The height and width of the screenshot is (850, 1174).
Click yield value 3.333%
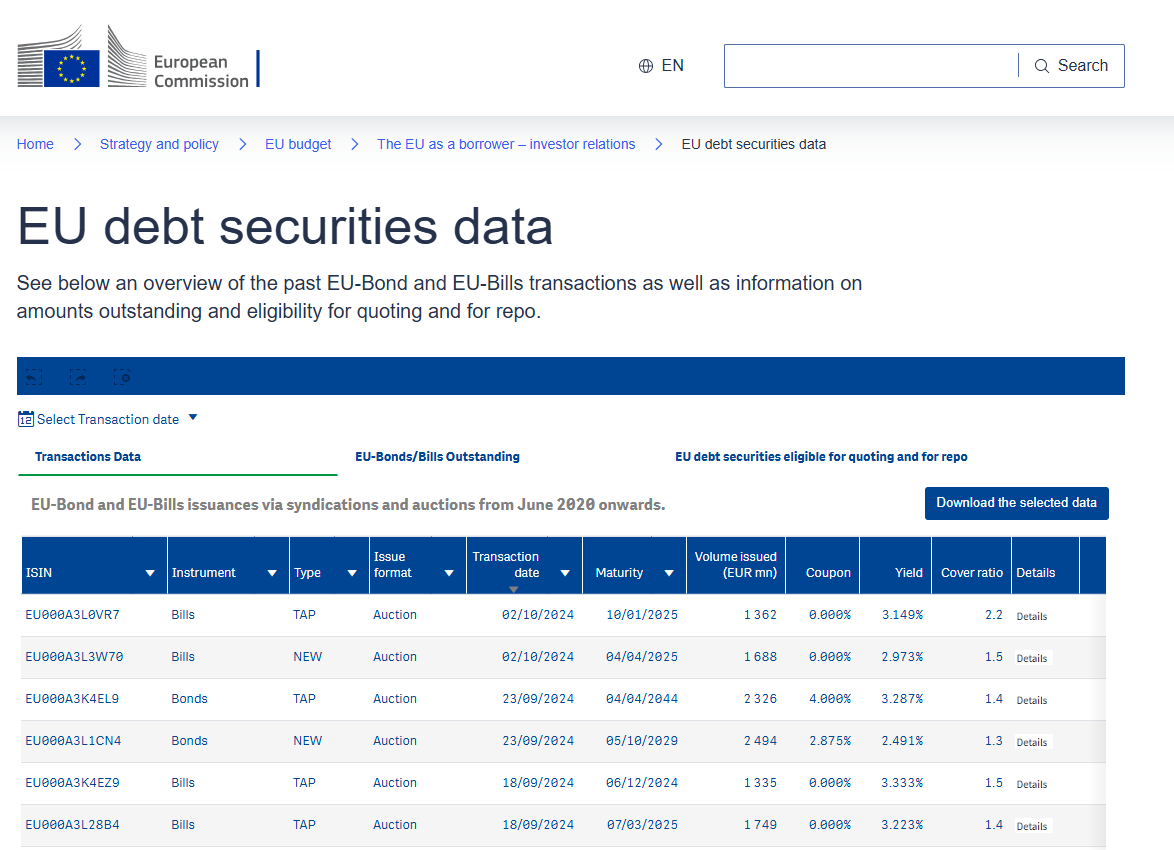[902, 783]
